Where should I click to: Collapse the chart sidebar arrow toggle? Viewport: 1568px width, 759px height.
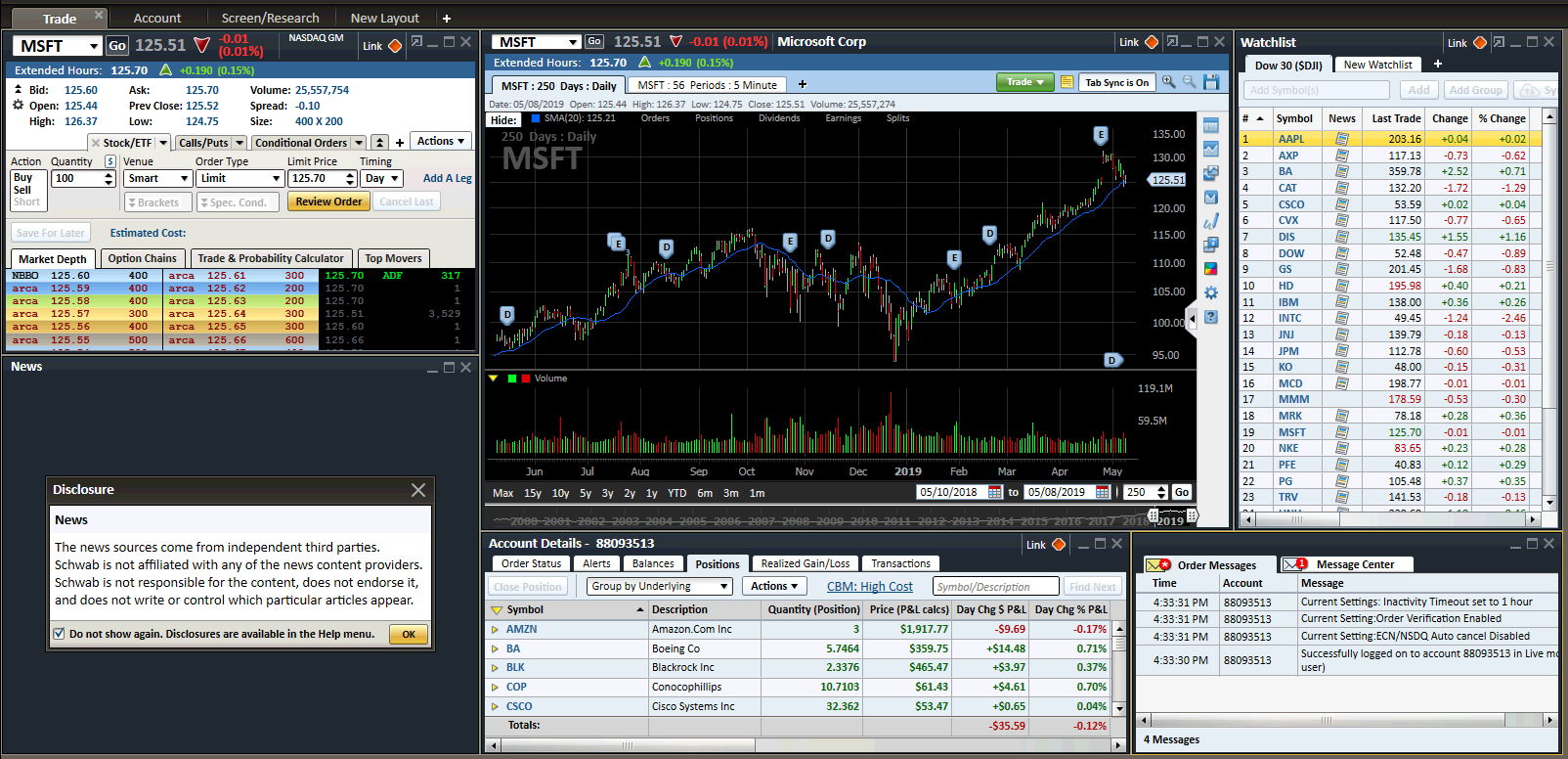click(1192, 319)
